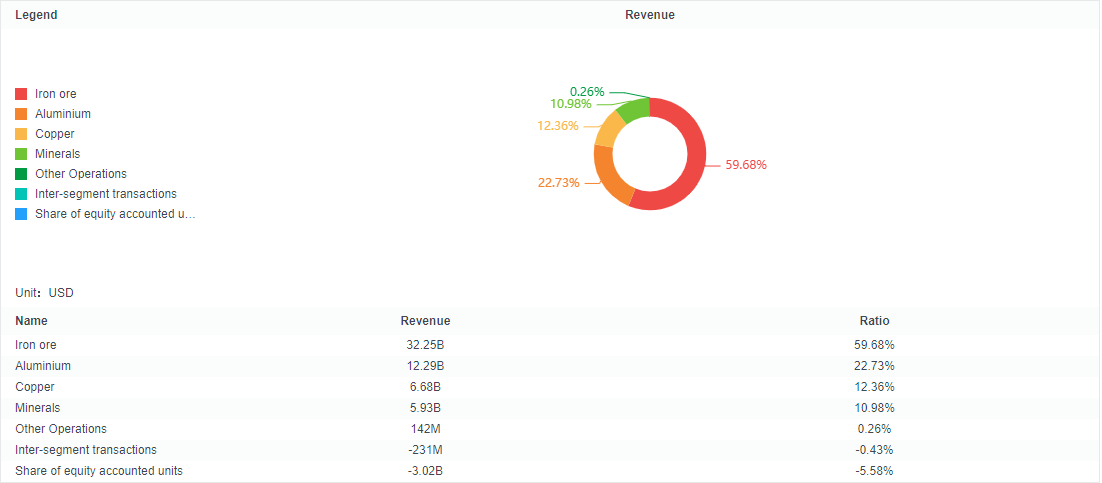1102x483 pixels.
Task: Click the 32.25B revenue value
Action: coord(425,345)
